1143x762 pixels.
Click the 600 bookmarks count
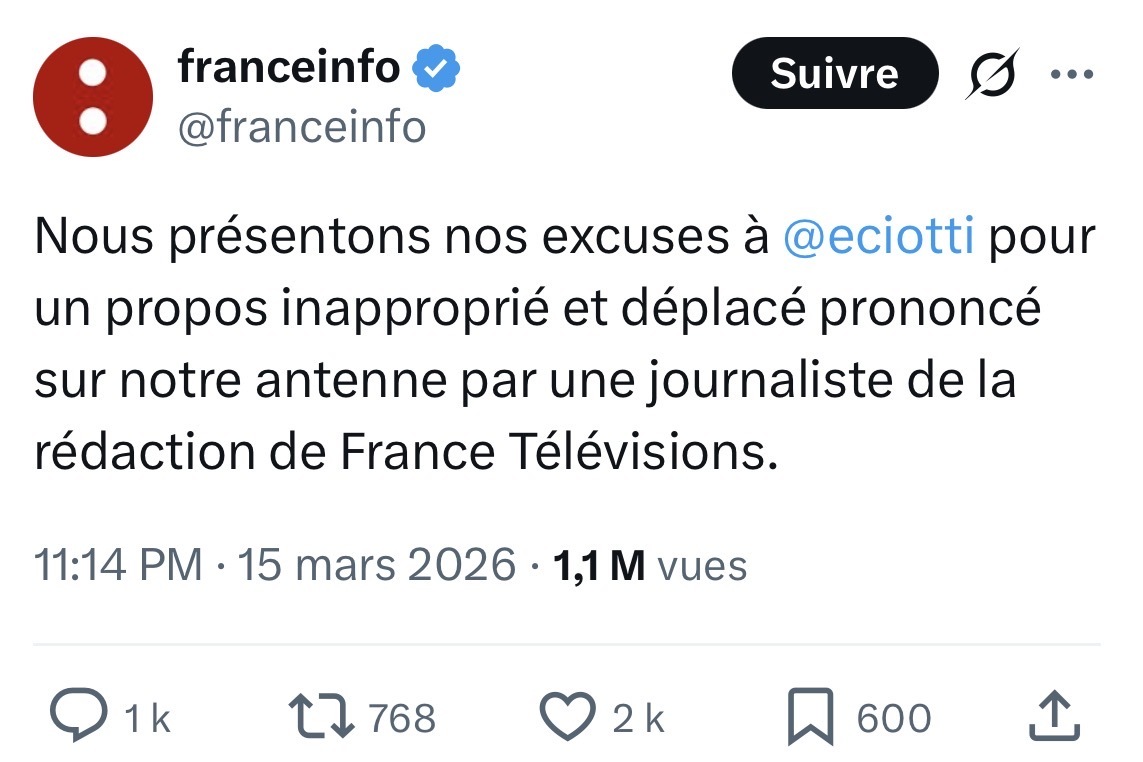893,719
